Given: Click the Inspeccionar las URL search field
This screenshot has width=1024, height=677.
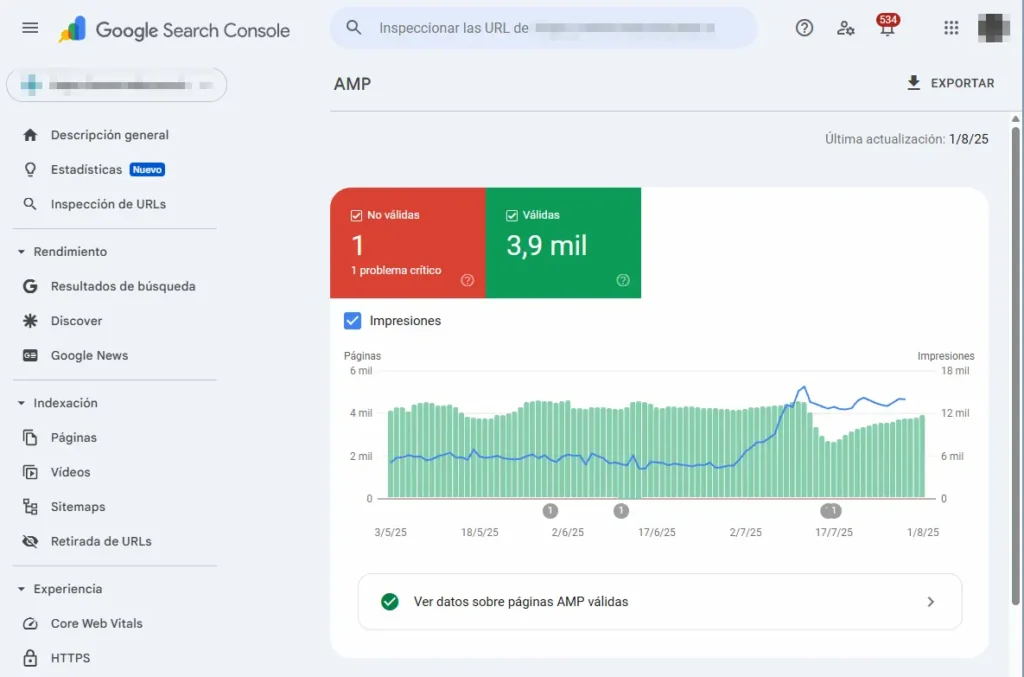Looking at the screenshot, I should (x=543, y=28).
